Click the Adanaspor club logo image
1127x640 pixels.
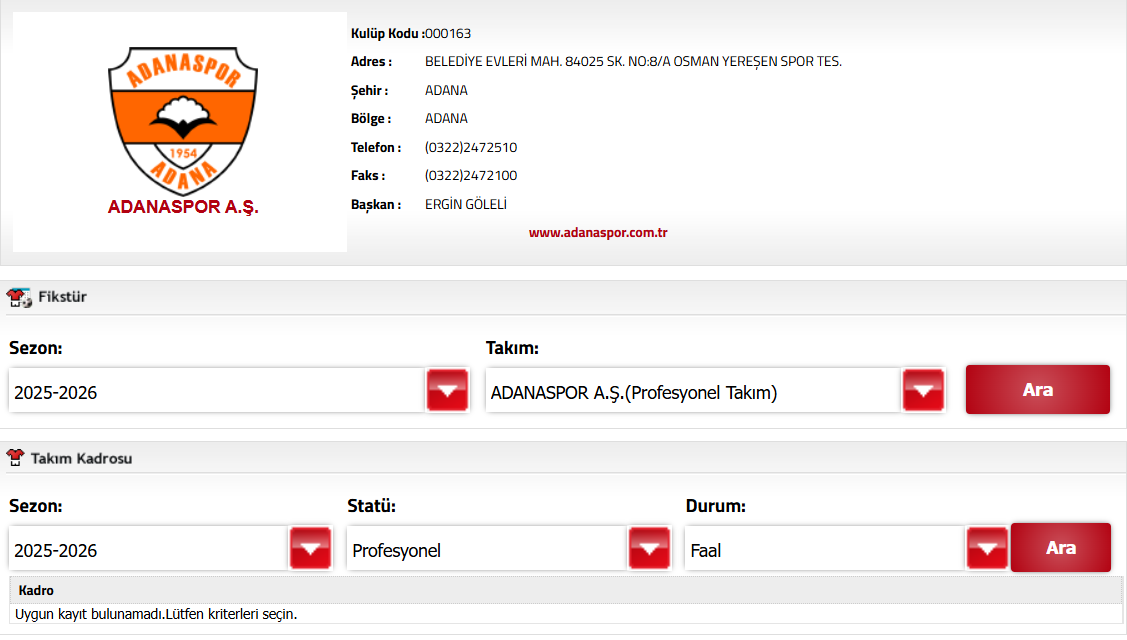point(180,131)
